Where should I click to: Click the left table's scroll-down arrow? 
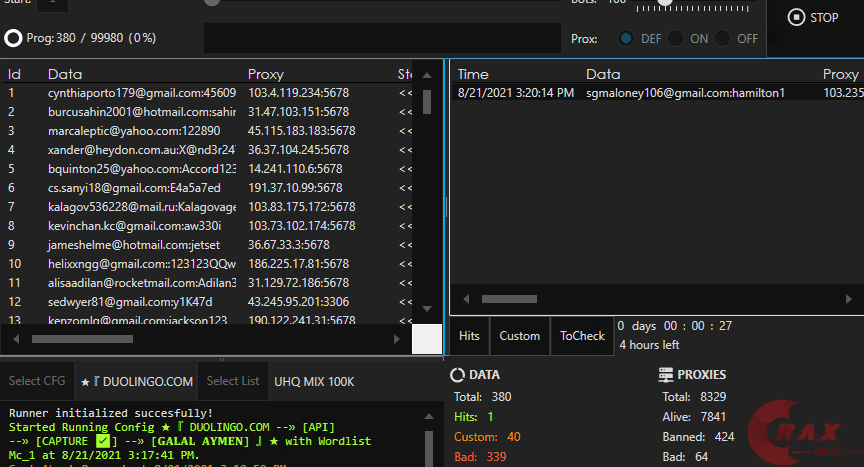click(426, 308)
